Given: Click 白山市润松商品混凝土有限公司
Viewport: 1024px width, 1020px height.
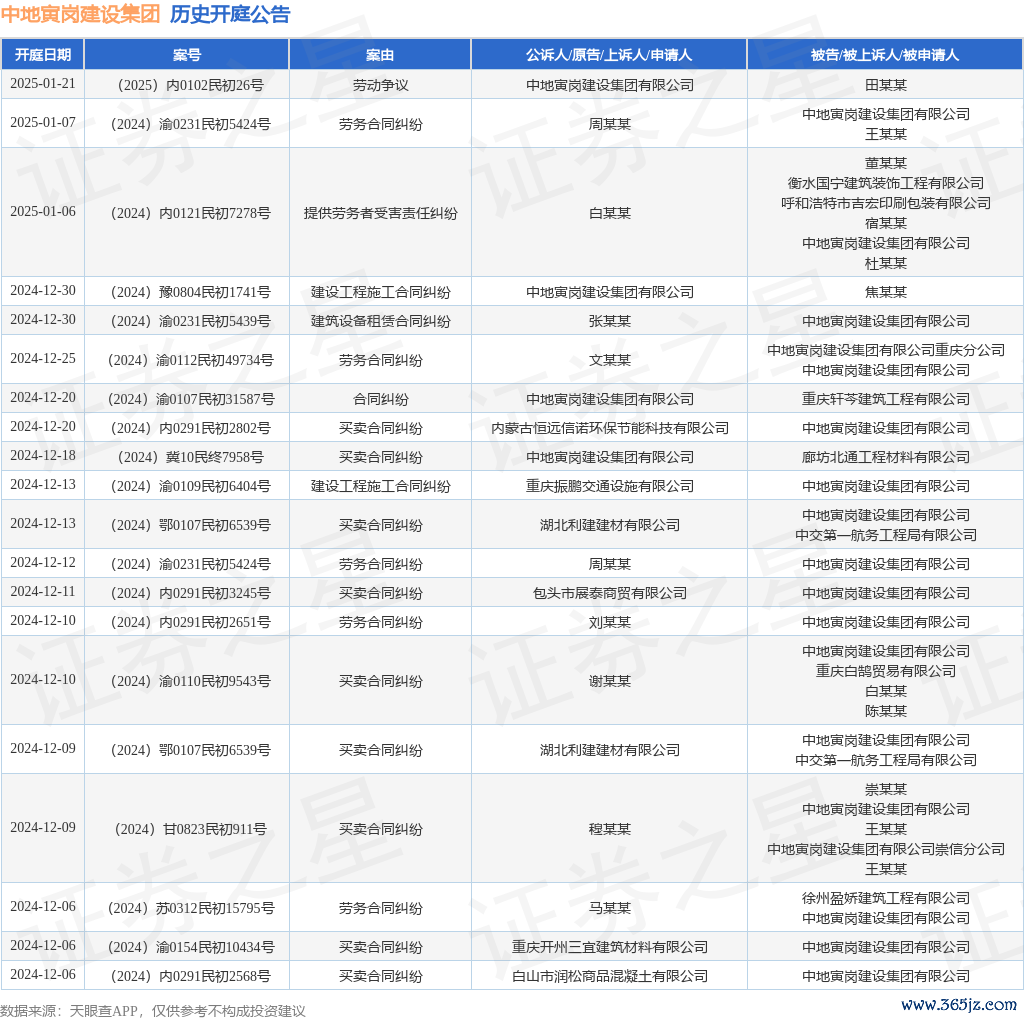Looking at the screenshot, I should click(x=609, y=976).
